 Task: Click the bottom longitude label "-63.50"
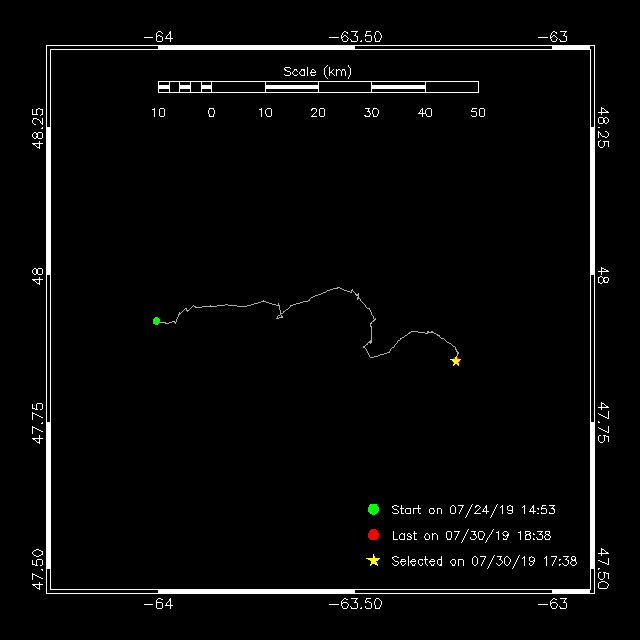(x=355, y=604)
